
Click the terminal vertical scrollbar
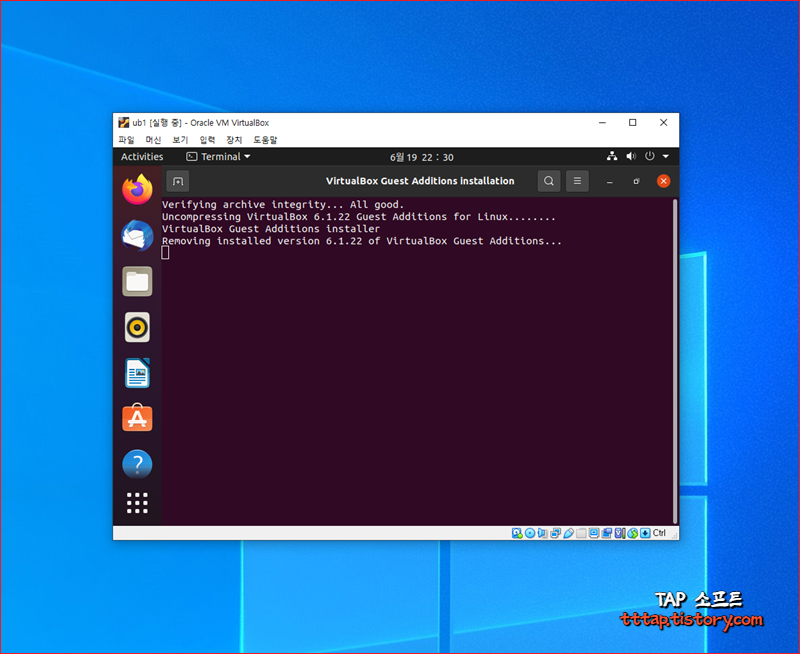click(676, 361)
